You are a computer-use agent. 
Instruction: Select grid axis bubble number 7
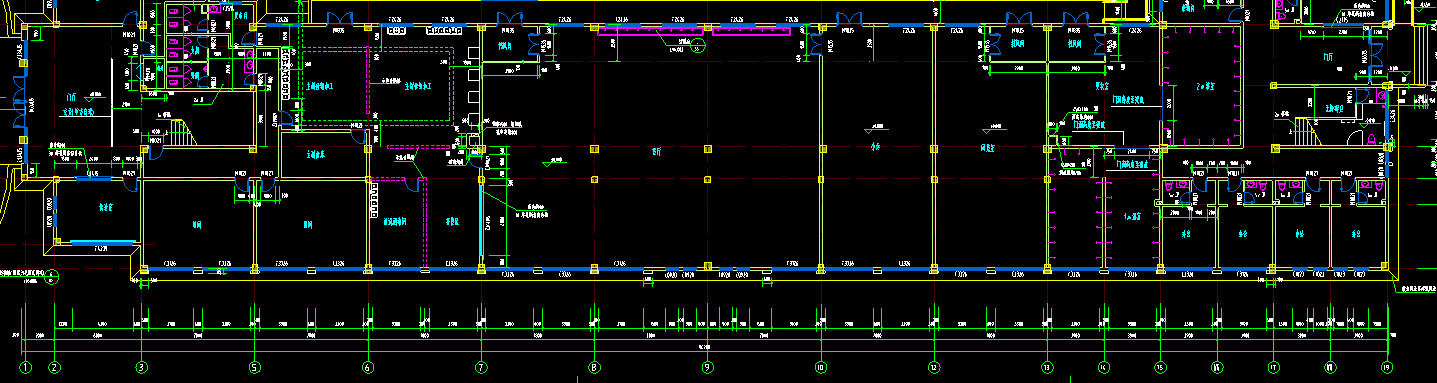(x=481, y=367)
